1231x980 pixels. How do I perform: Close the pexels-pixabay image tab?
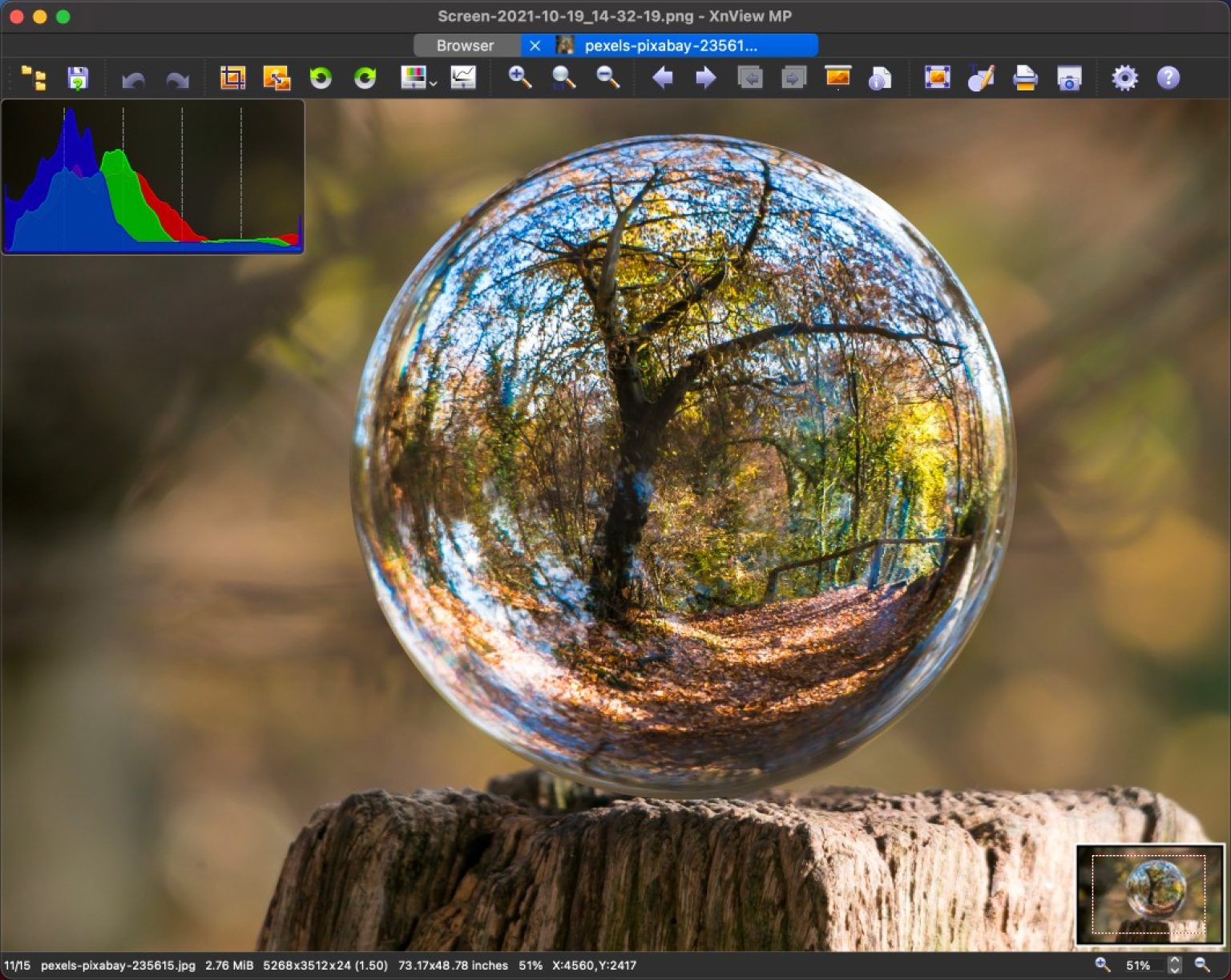535,46
